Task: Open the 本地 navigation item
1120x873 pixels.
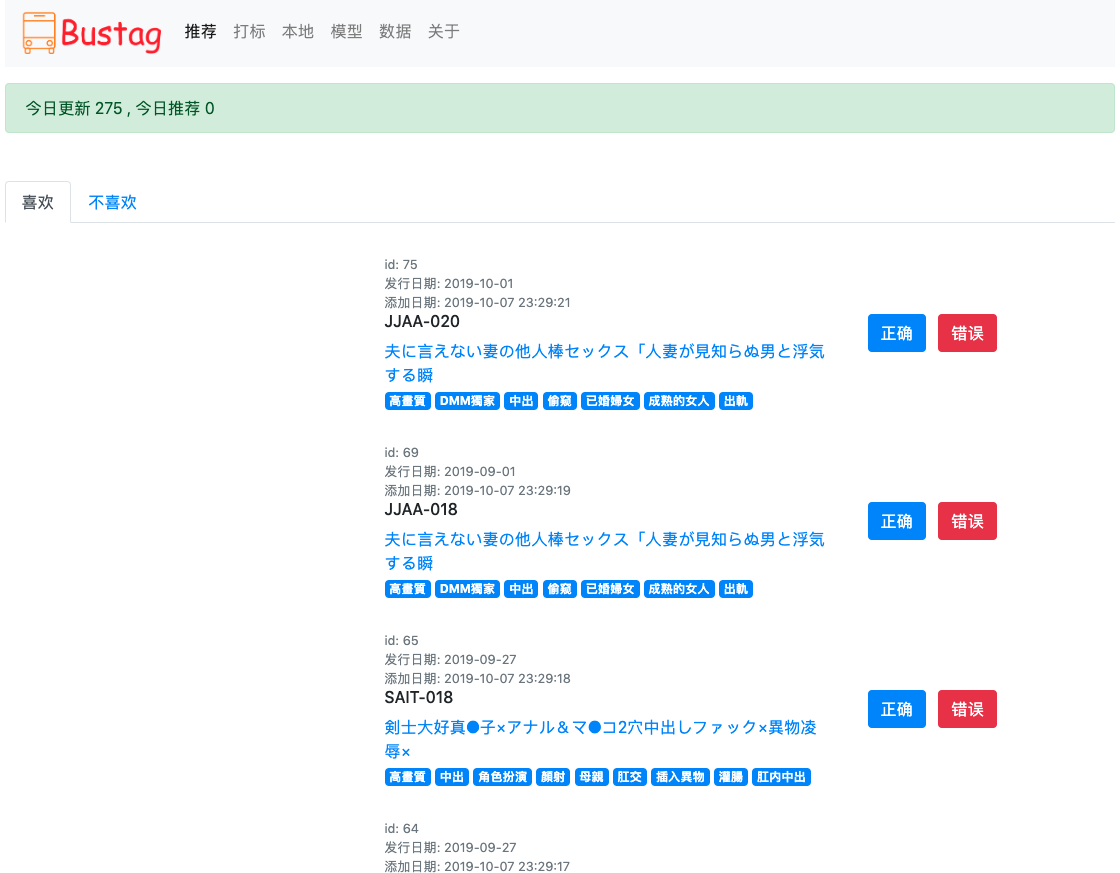Action: pyautogui.click(x=297, y=31)
